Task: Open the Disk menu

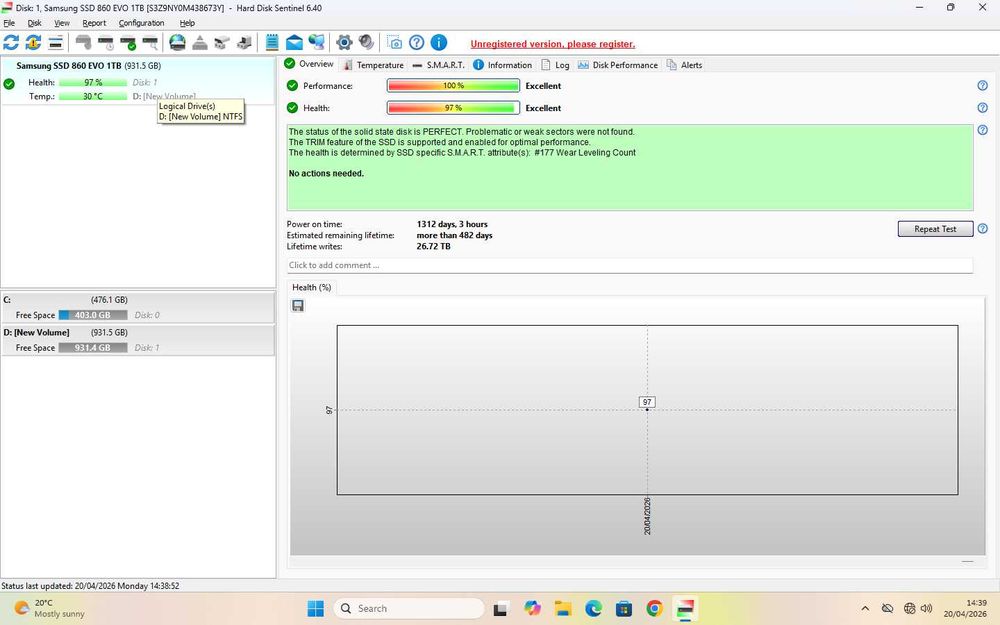Action: click(x=34, y=23)
